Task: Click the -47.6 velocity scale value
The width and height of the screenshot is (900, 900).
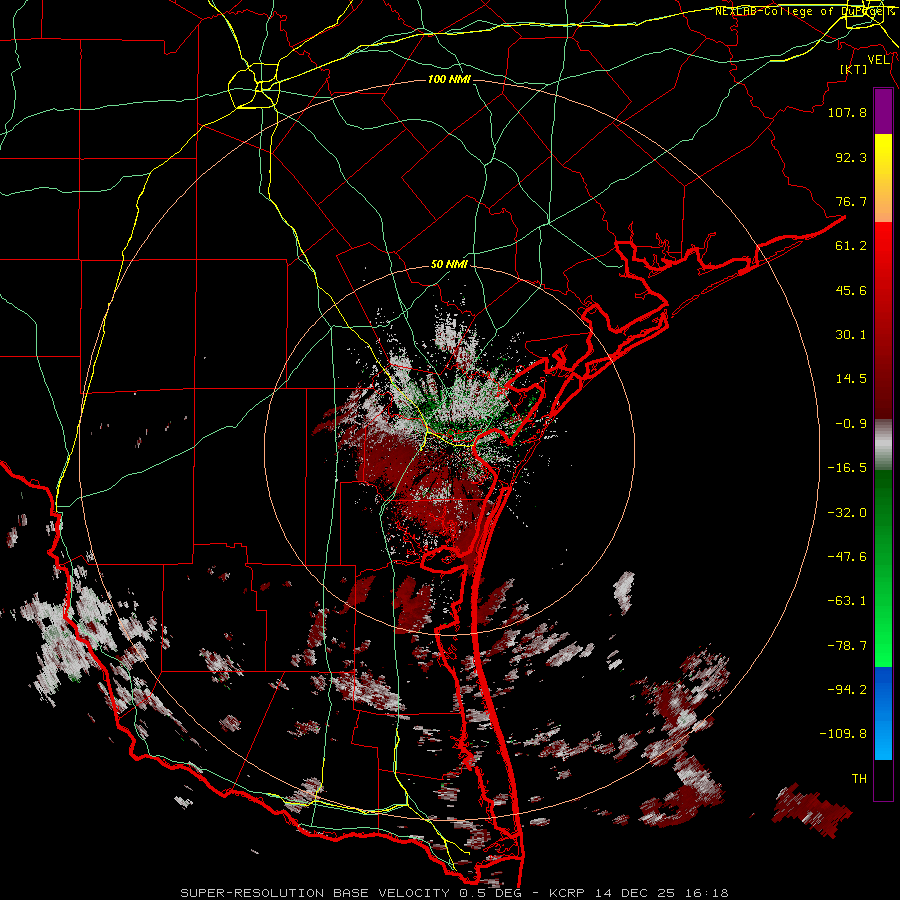Action: click(x=847, y=557)
